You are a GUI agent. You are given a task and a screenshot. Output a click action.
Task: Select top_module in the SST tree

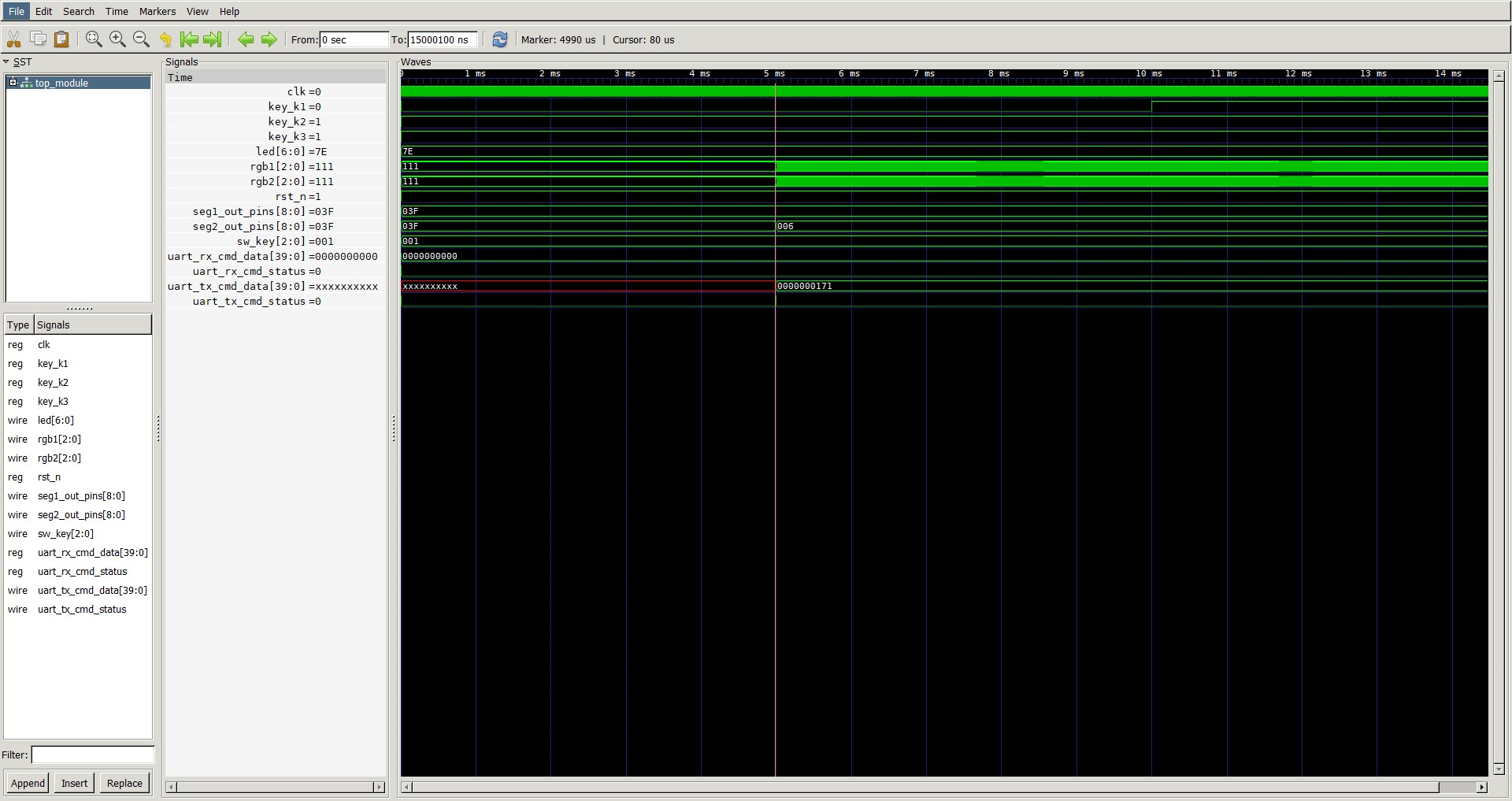[x=61, y=83]
